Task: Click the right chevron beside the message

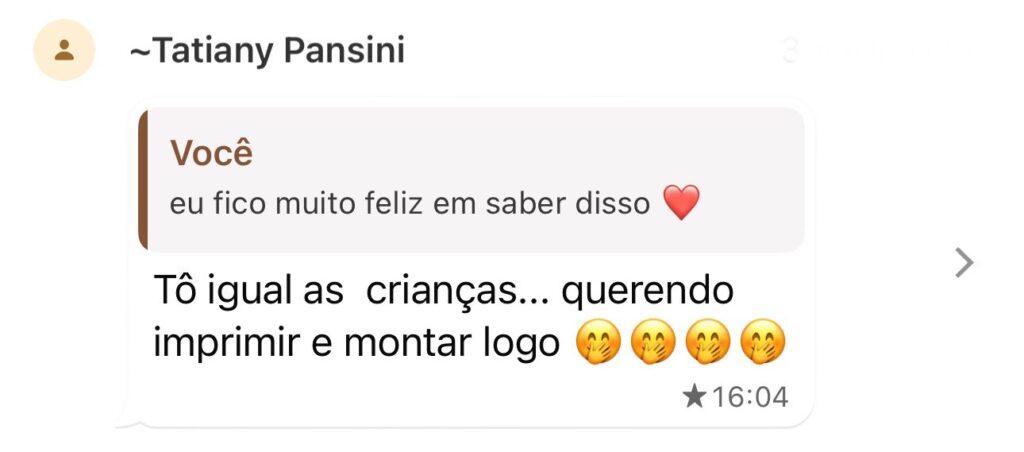Action: pyautogui.click(x=964, y=263)
